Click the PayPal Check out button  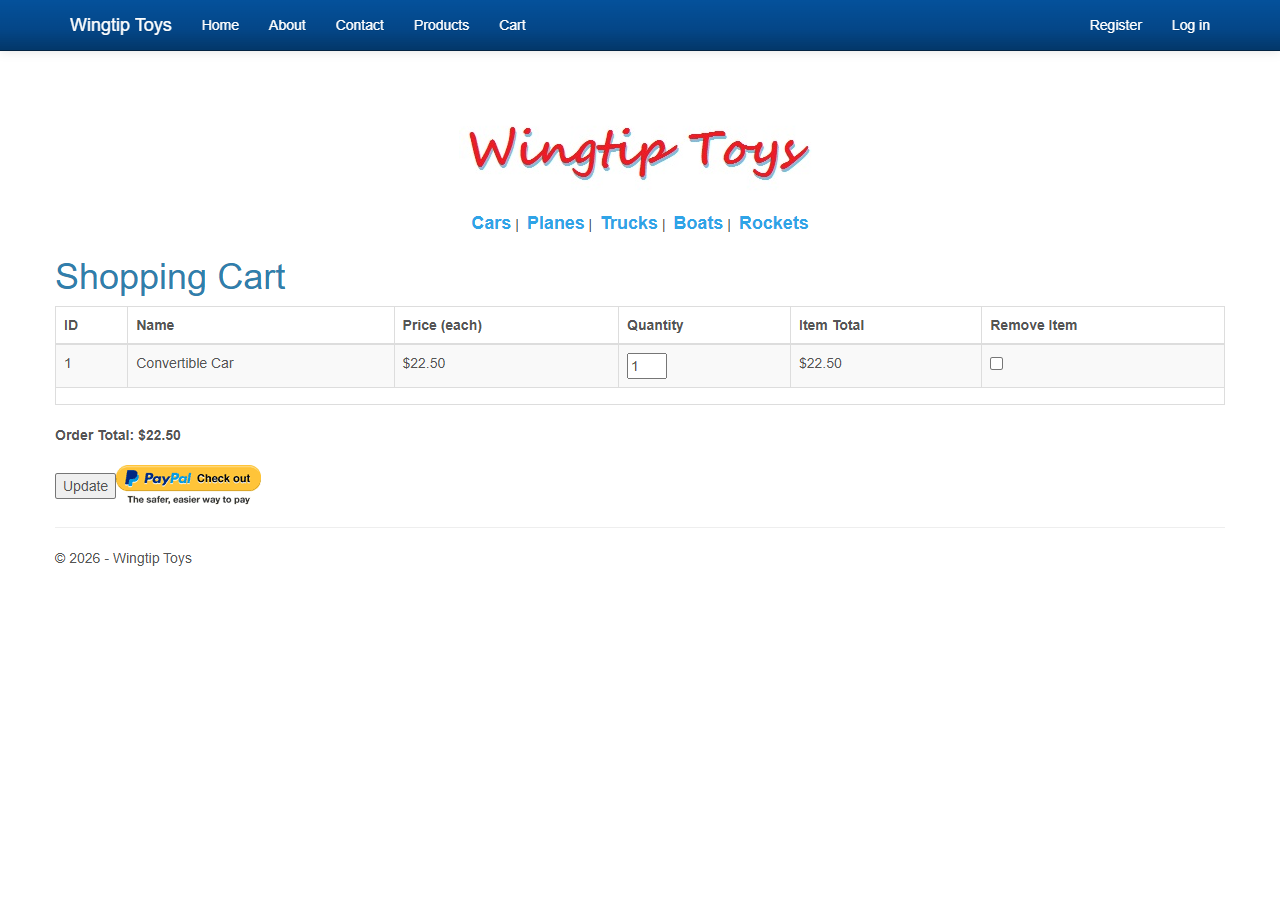point(188,478)
